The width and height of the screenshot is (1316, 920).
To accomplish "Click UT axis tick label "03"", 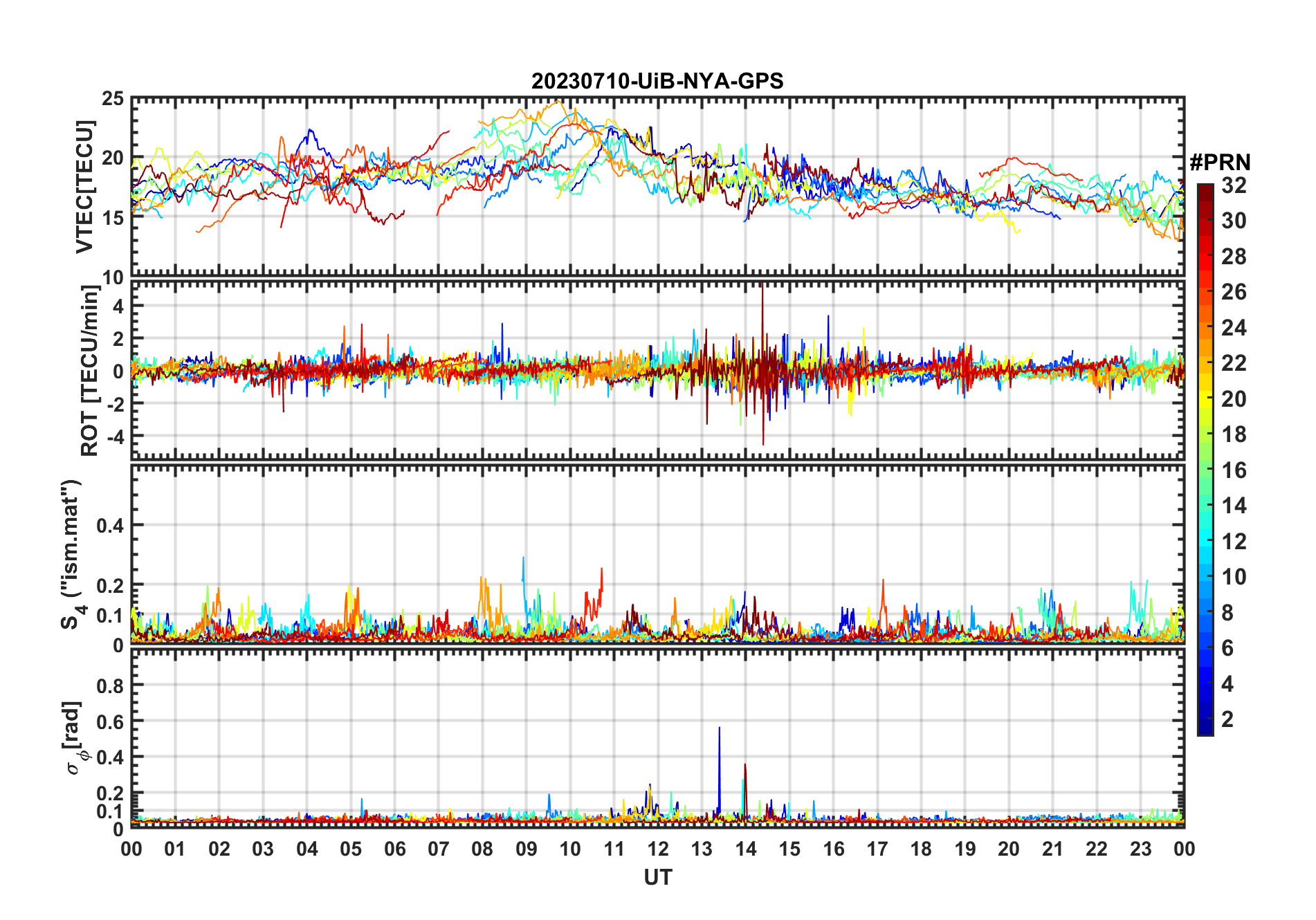I will coord(263,849).
